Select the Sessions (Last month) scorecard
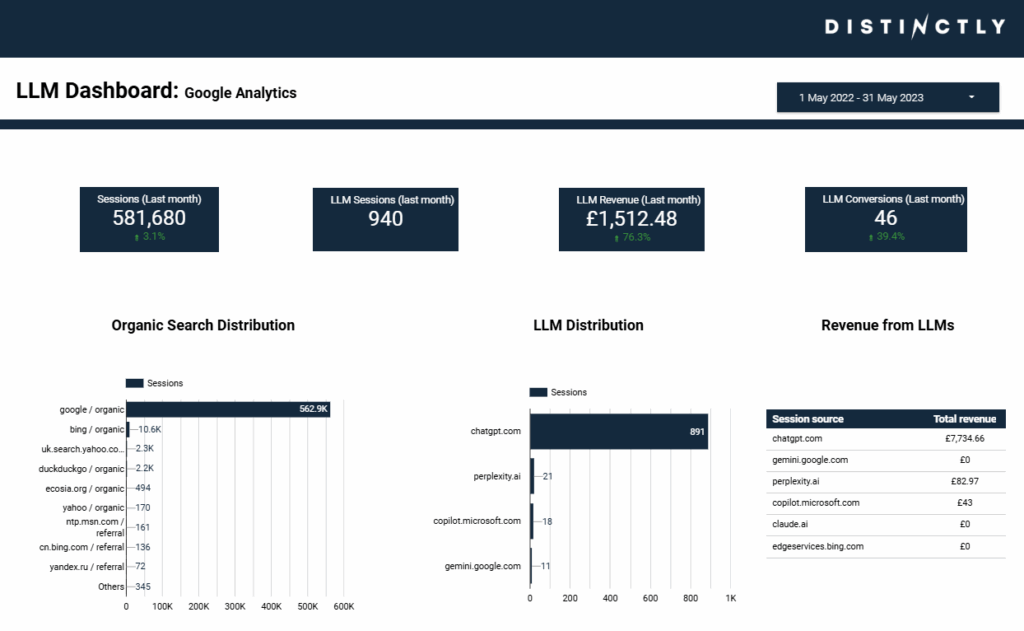Screen dimensions: 1024x631 coord(149,217)
